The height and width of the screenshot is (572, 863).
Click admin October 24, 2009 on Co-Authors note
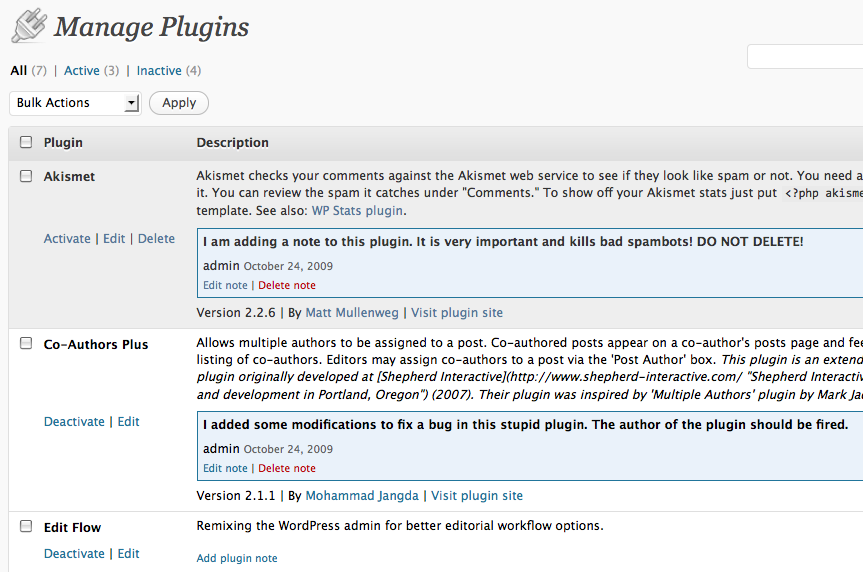267,449
